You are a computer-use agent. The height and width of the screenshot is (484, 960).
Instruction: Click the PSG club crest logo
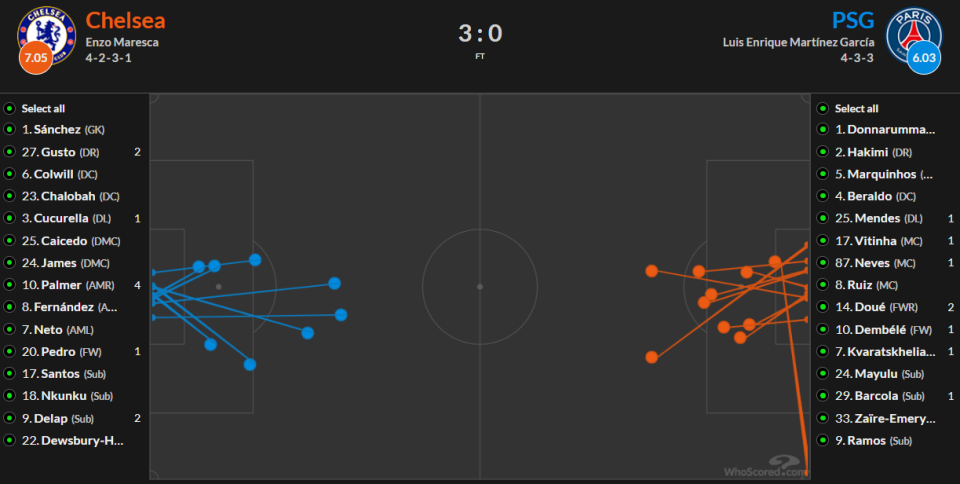click(x=914, y=34)
